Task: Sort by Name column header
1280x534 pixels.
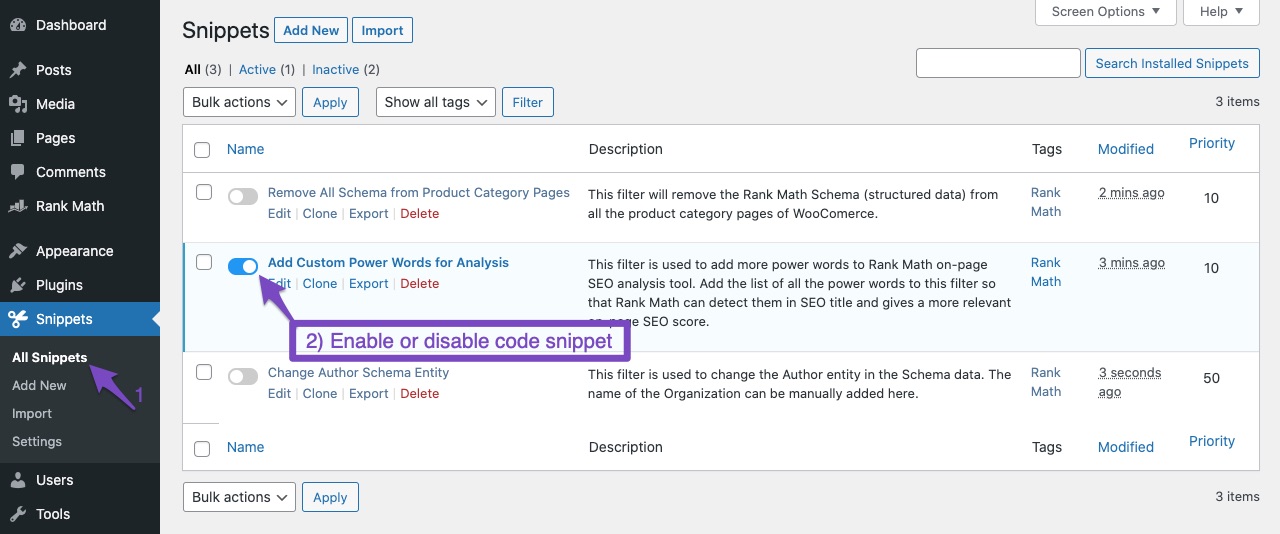Action: 245,149
